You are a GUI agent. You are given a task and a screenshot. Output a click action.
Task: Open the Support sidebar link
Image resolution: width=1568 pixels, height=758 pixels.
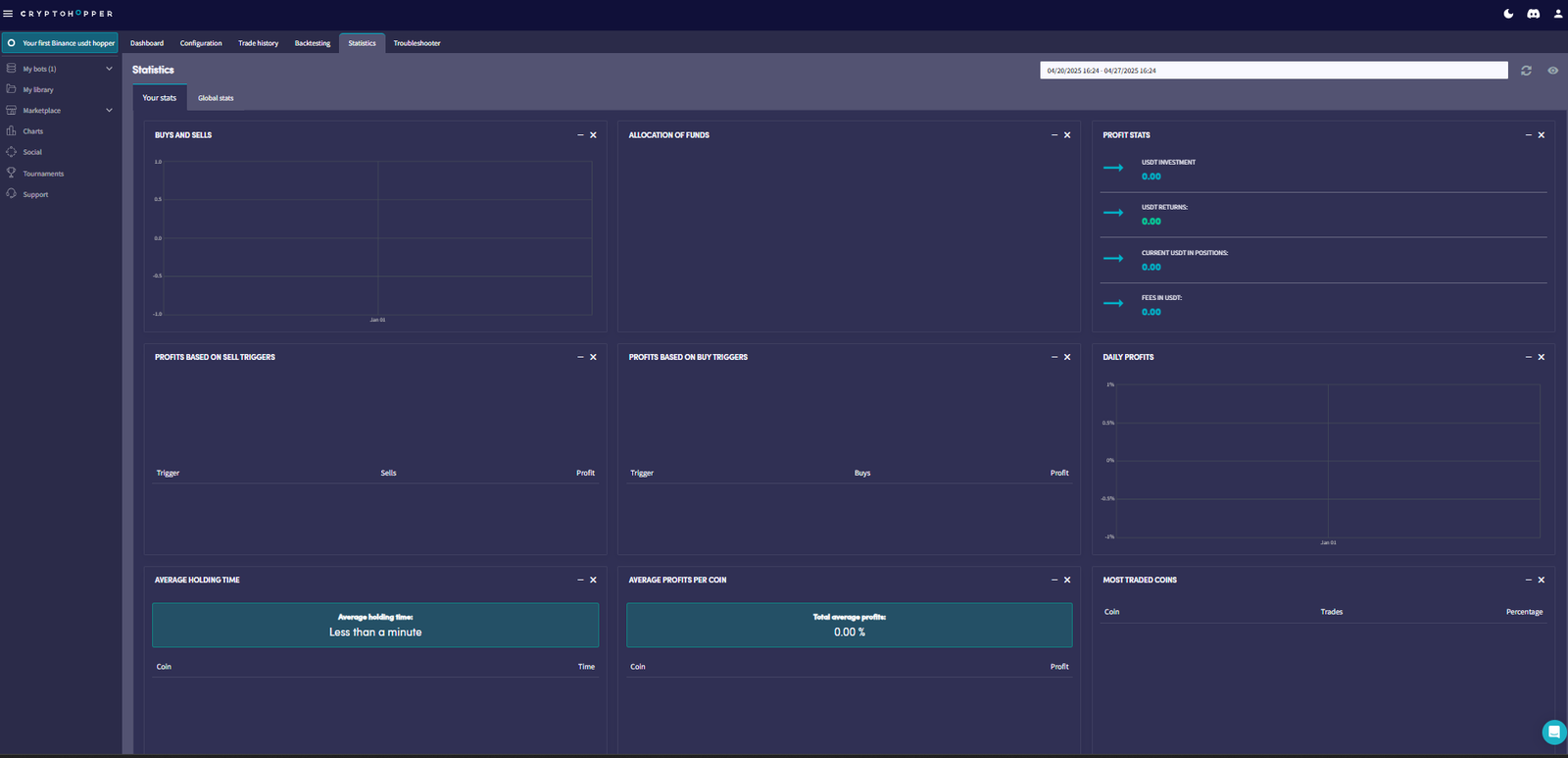[x=35, y=194]
